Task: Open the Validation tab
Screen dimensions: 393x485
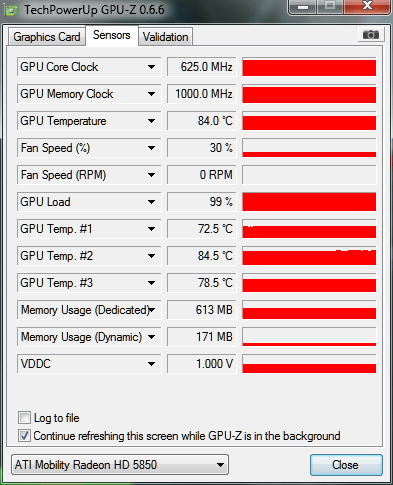Action: tap(166, 36)
